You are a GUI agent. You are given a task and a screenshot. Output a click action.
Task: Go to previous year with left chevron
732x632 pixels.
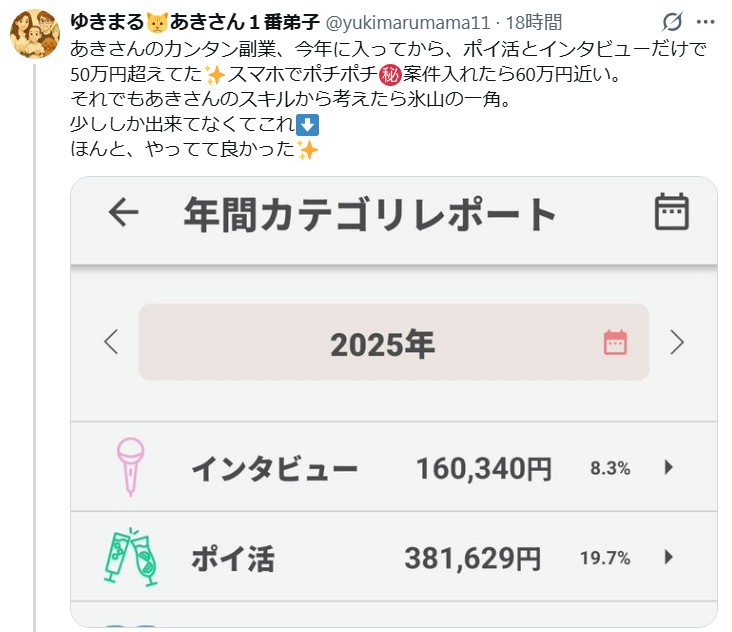111,343
